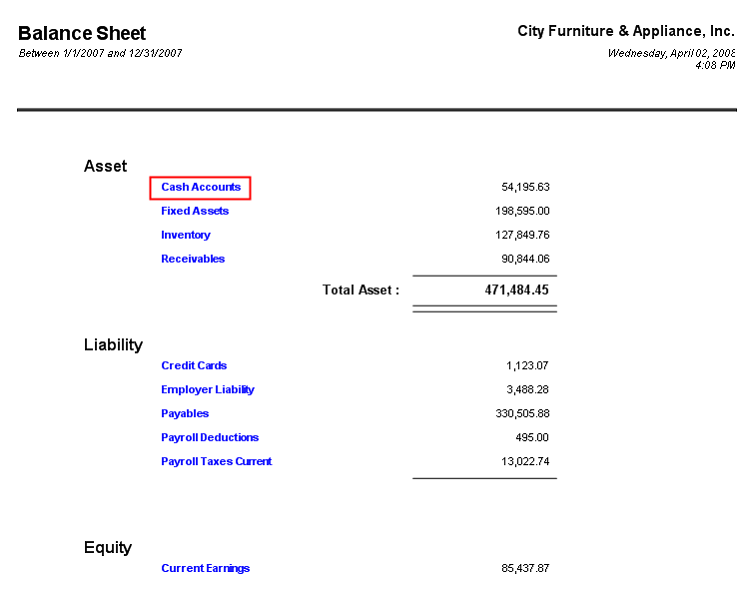
Task: Click the City Furniture & Appliance company name
Action: (626, 31)
